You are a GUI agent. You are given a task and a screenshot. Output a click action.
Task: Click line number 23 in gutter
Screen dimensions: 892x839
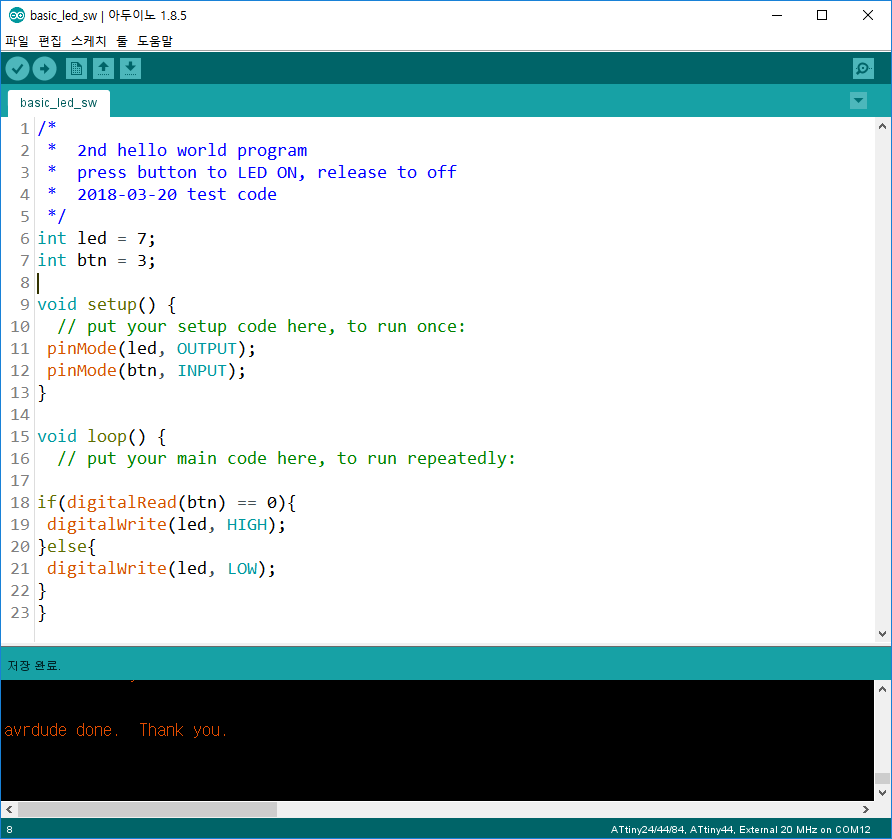coord(20,613)
